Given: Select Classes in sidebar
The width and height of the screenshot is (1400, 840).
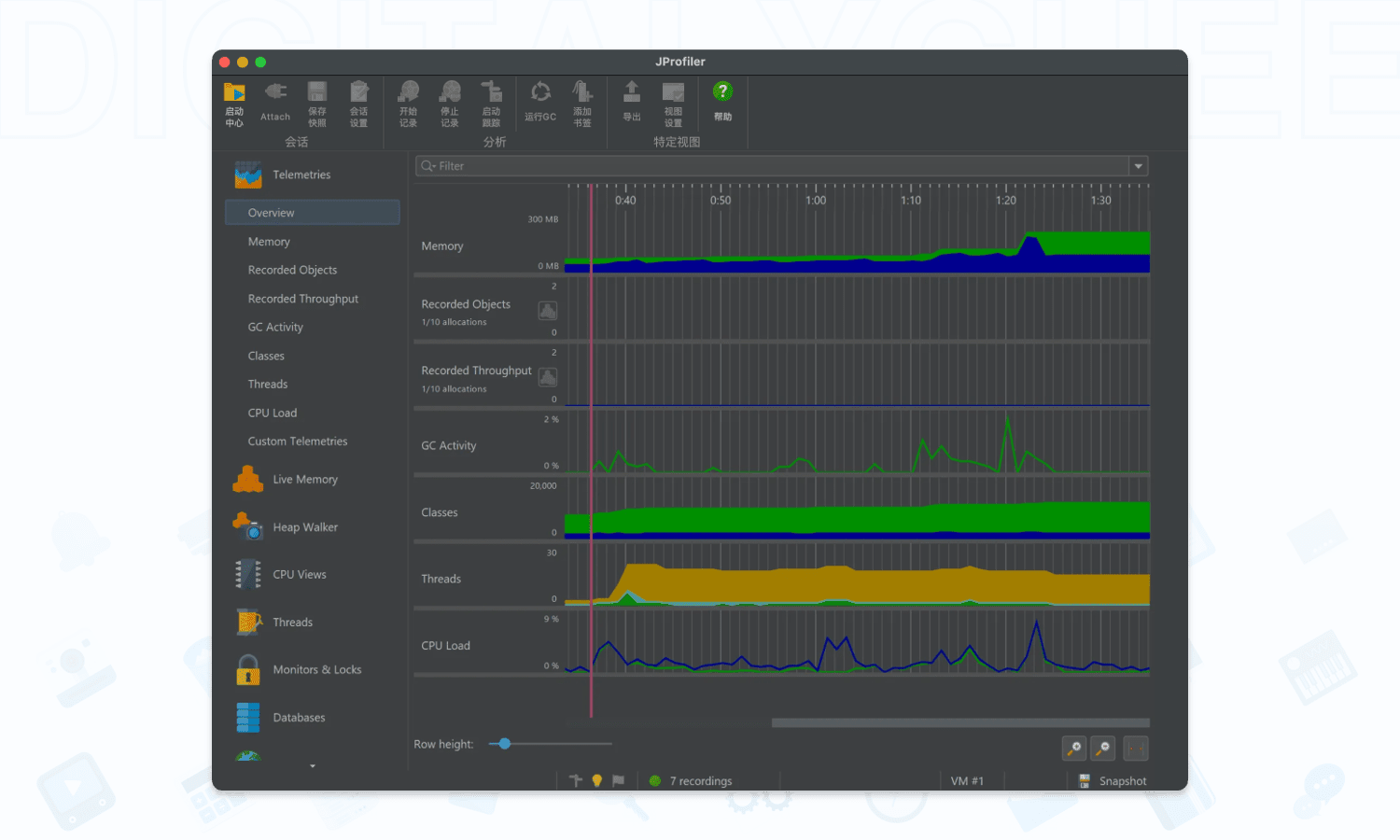Looking at the screenshot, I should [x=266, y=356].
